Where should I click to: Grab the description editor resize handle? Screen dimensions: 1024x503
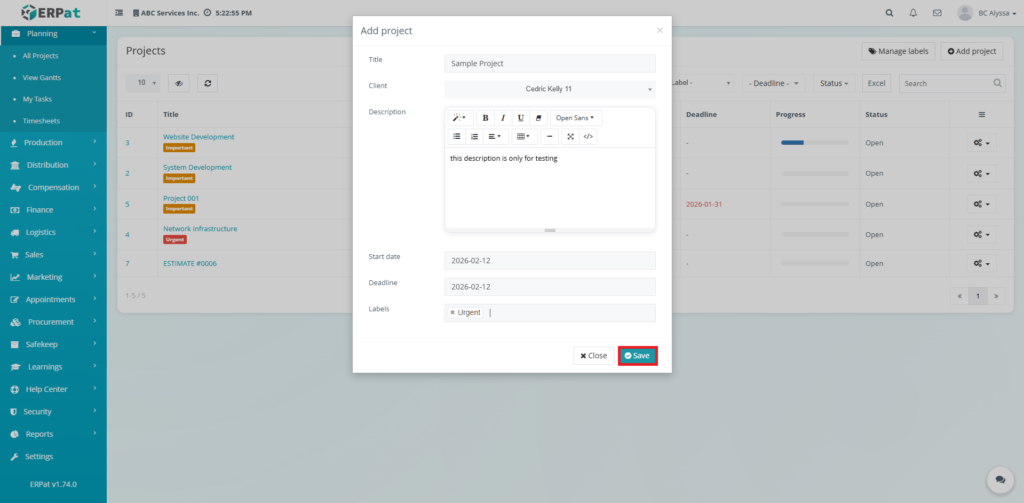pos(550,230)
